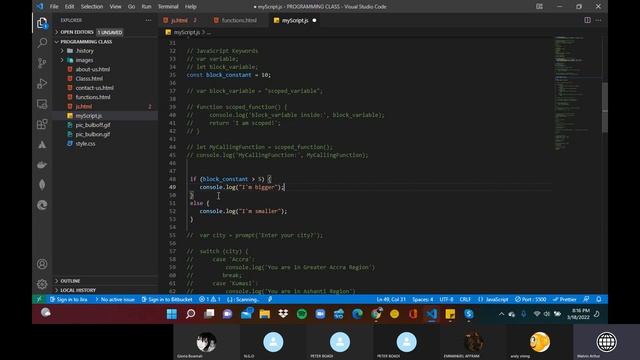Switch to the functions.html tab
This screenshot has width=640, height=360.
point(239,20)
